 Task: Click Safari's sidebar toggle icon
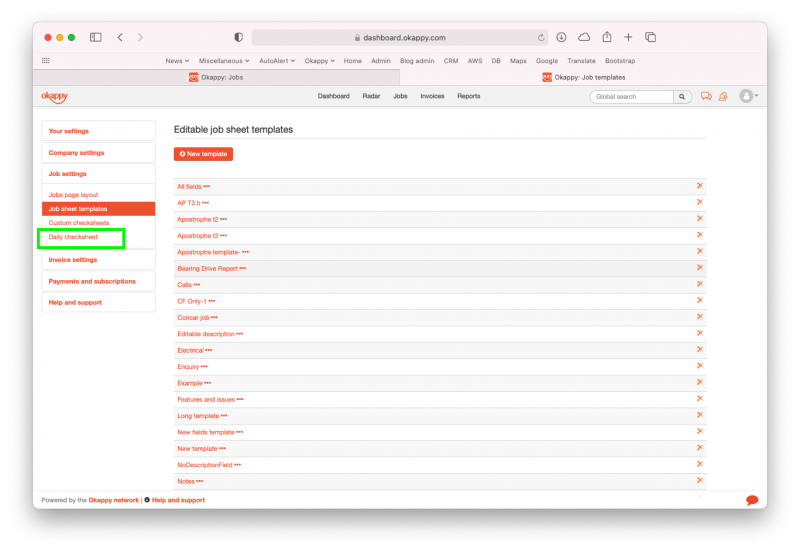pos(96,37)
